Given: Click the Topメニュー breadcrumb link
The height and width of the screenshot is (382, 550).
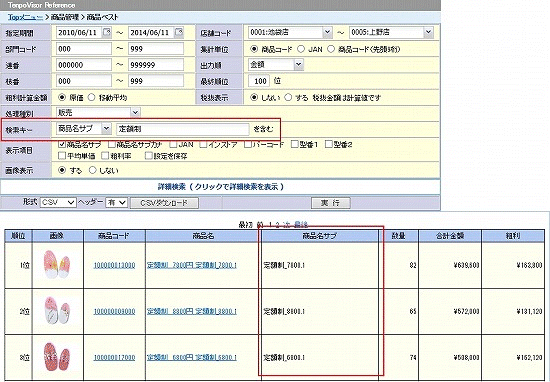Looking at the screenshot, I should click(25, 17).
